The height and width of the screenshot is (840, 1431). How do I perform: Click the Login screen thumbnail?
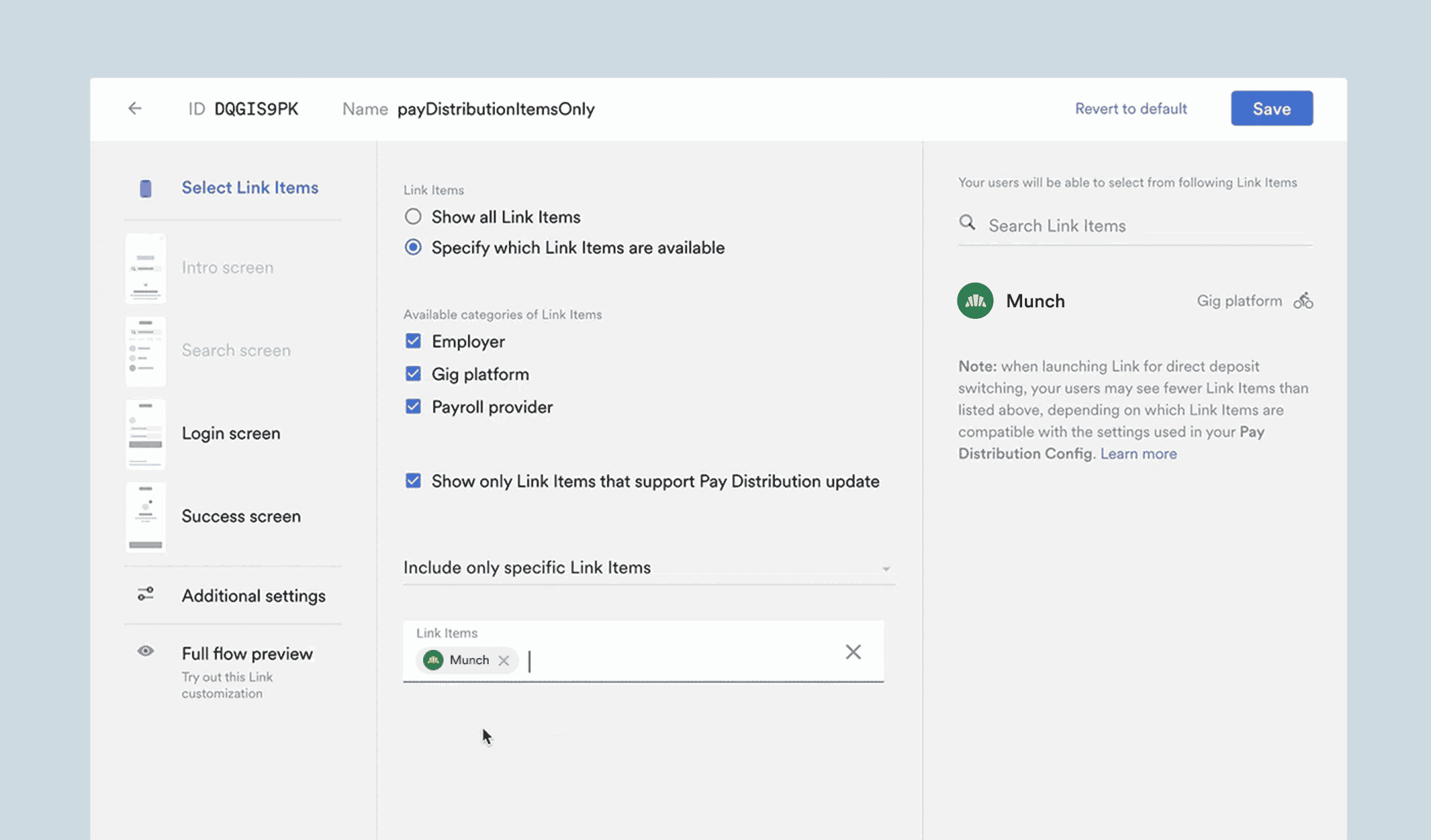[x=146, y=435]
